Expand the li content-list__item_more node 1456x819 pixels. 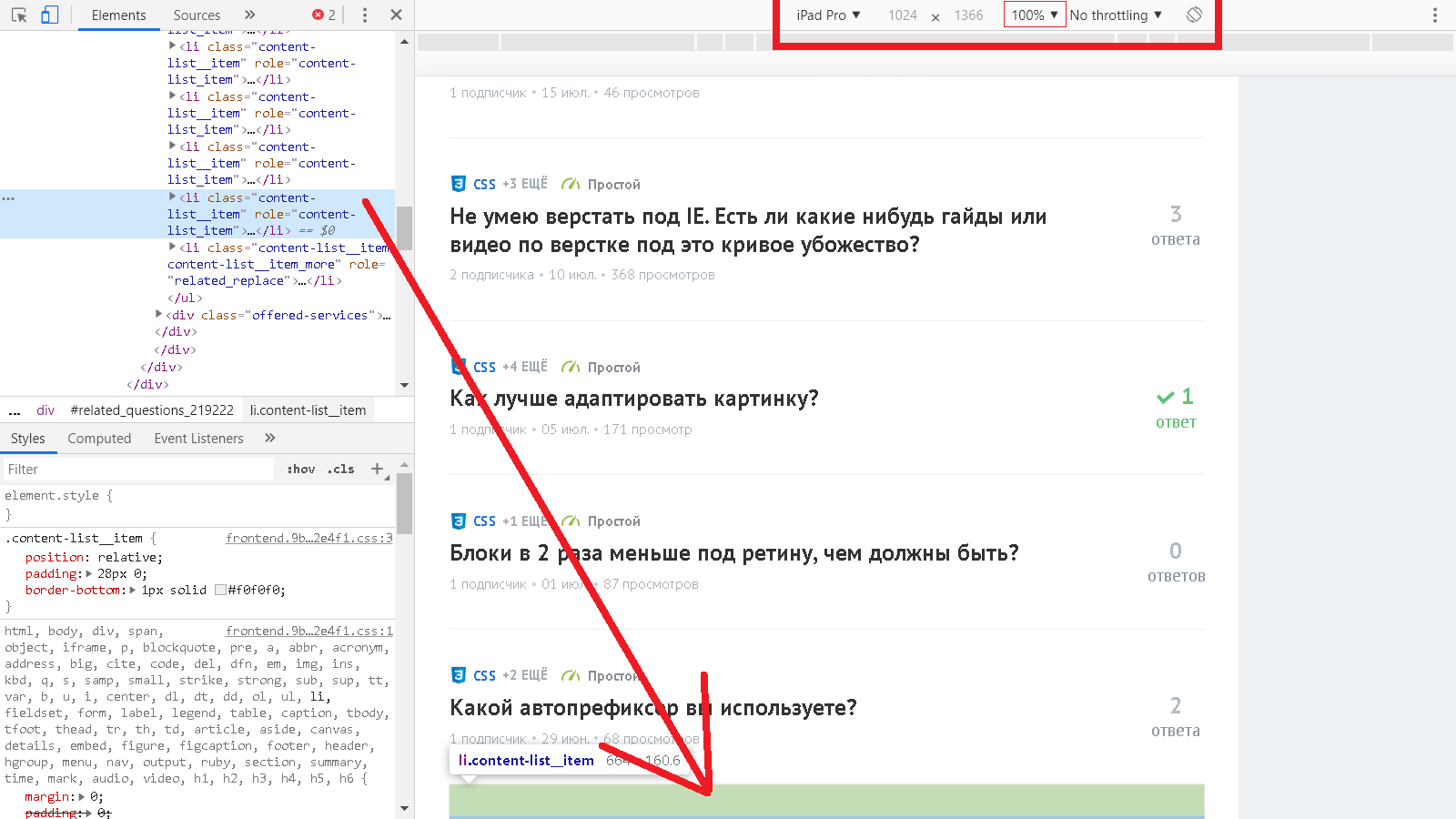coord(173,247)
